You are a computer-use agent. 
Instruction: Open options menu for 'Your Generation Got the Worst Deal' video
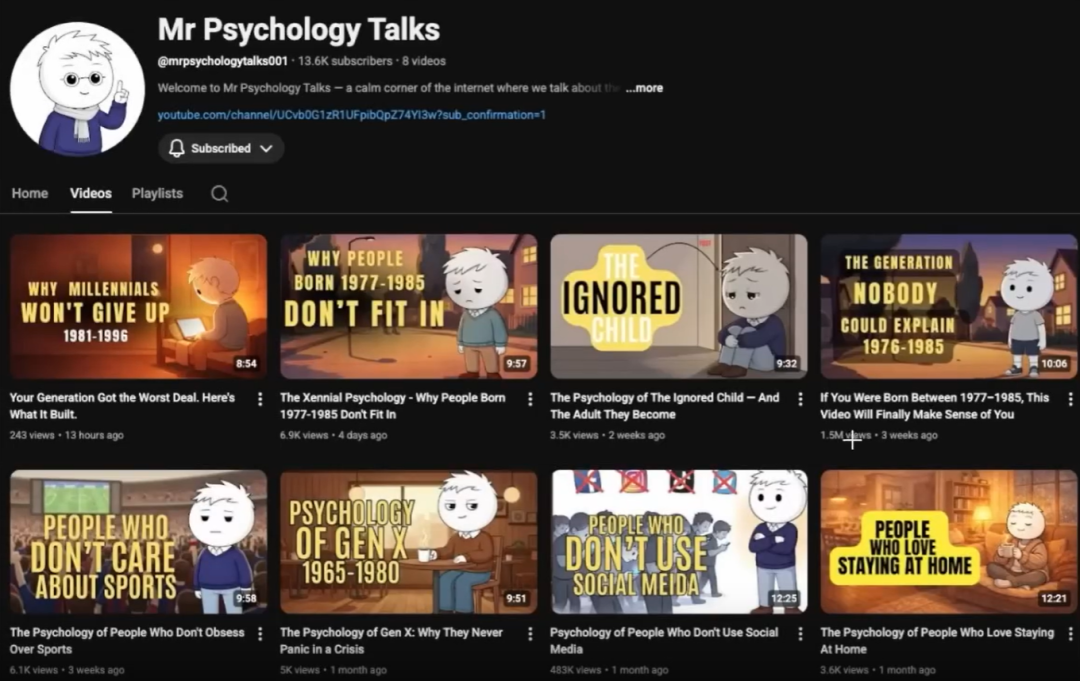[x=260, y=399]
